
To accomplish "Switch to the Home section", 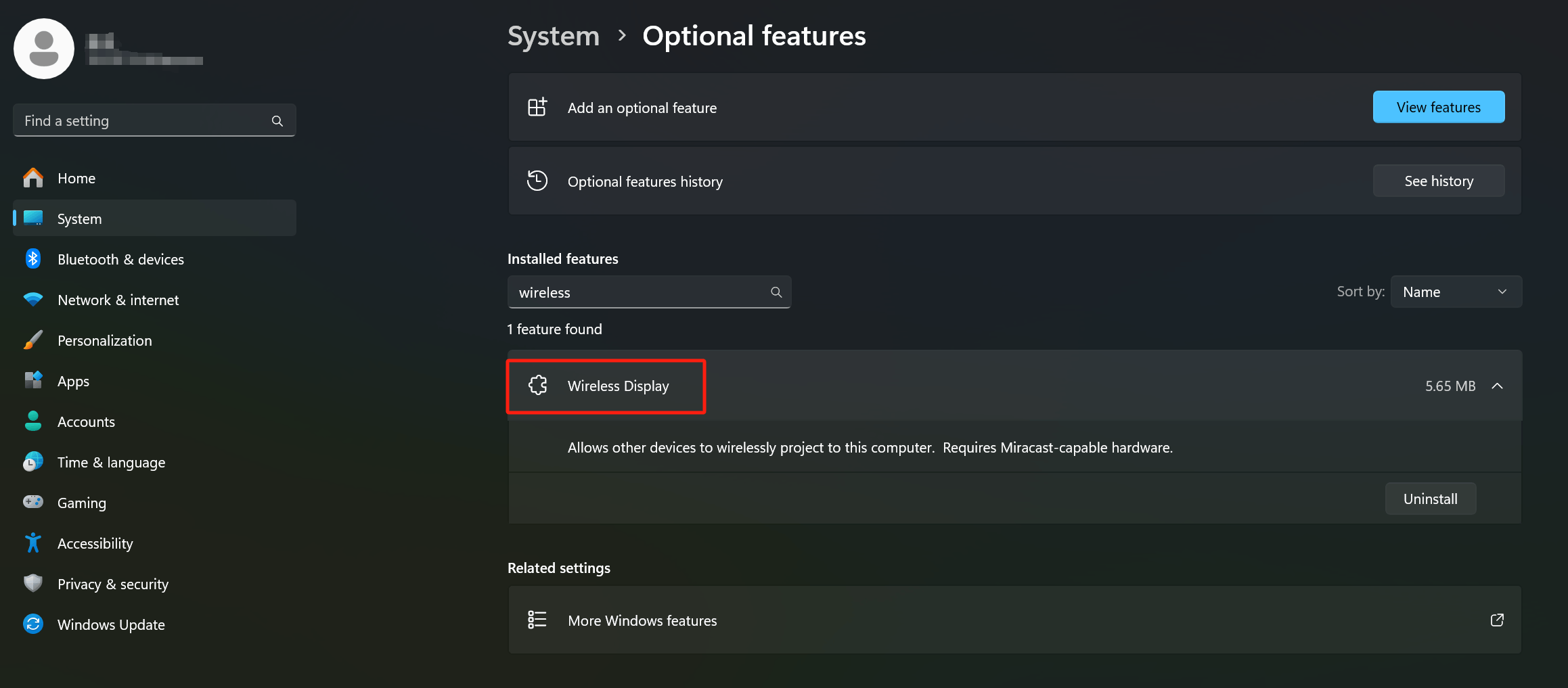I will point(76,177).
